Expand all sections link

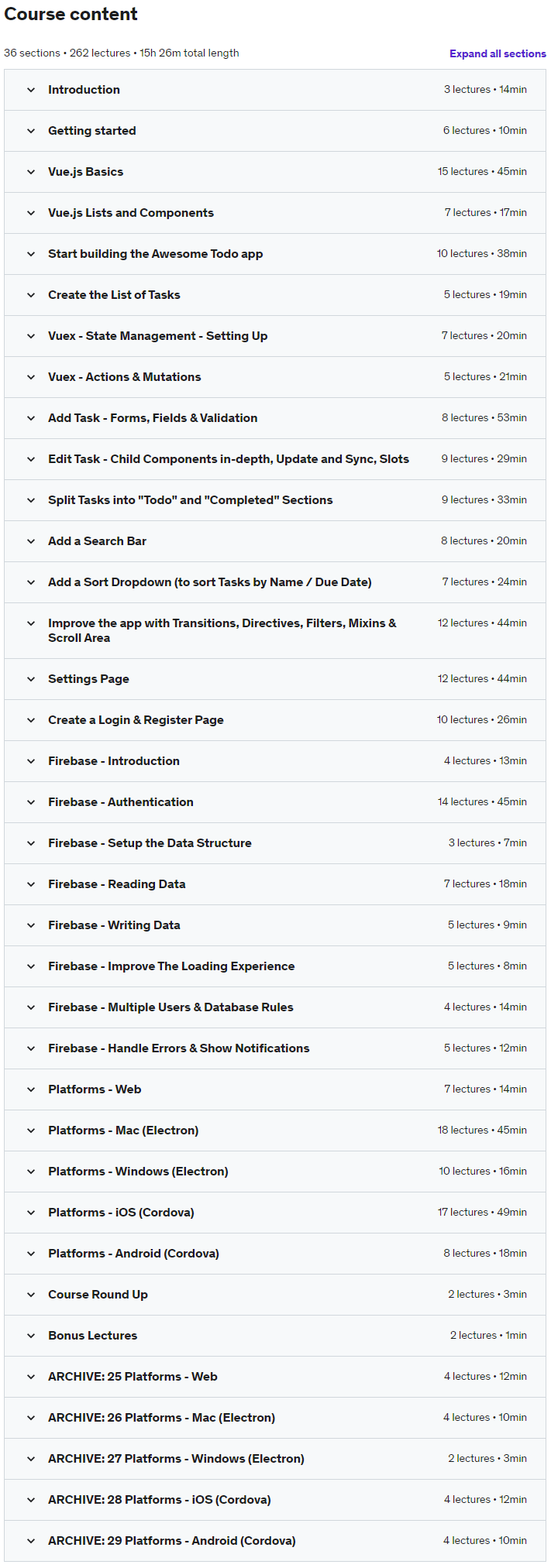coord(498,53)
